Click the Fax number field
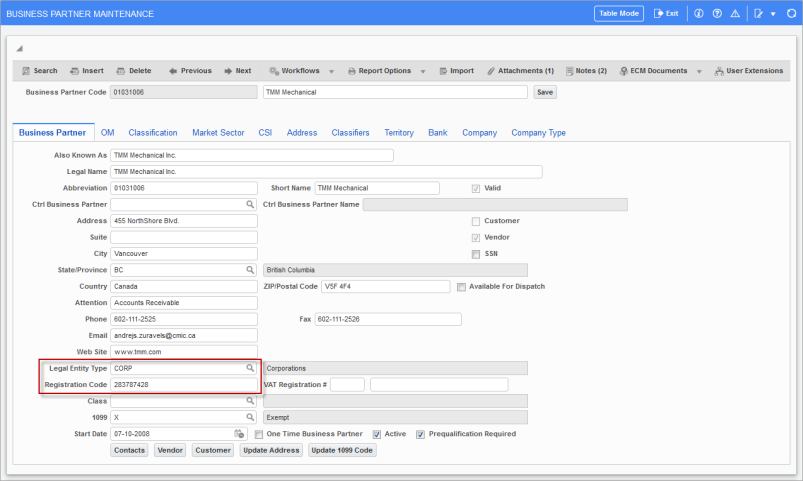Viewport: 803px width, 481px height. pyautogui.click(x=388, y=319)
